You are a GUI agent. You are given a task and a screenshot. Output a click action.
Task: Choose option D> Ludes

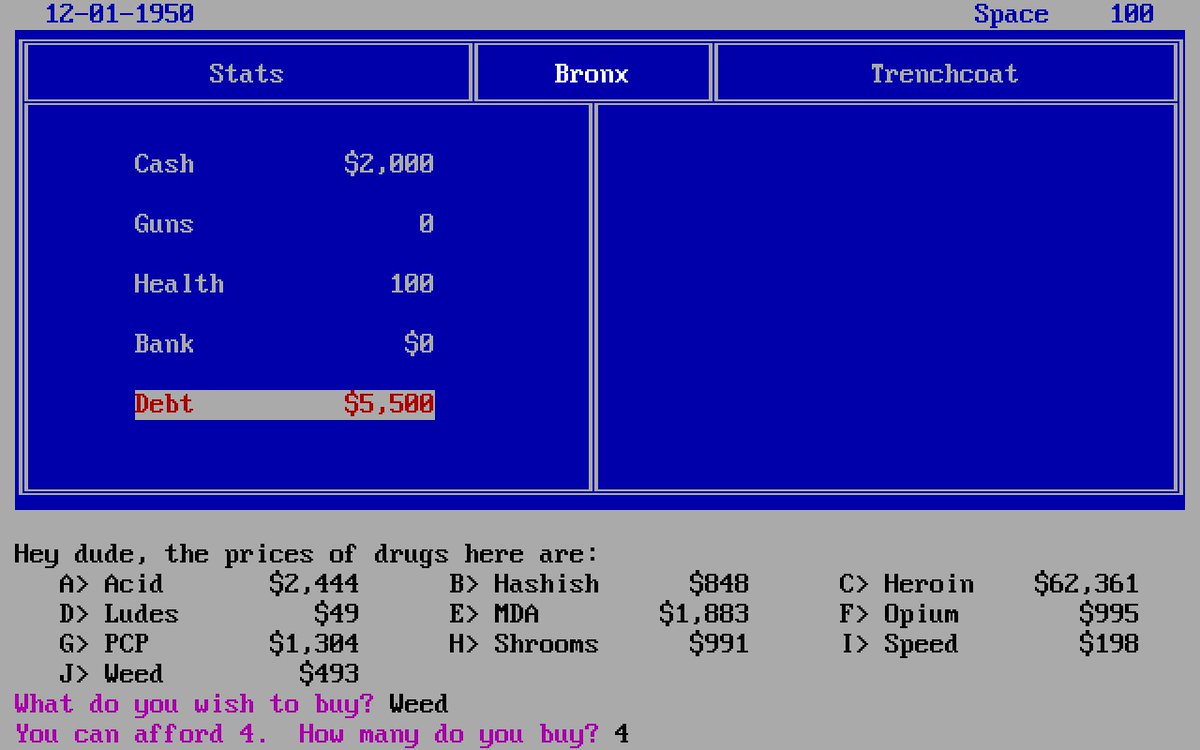pyautogui.click(x=119, y=614)
